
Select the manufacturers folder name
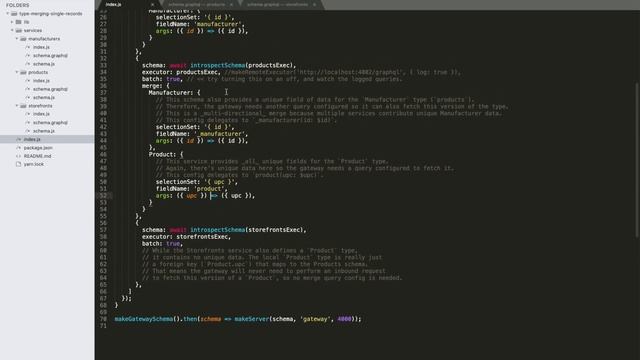point(44,39)
